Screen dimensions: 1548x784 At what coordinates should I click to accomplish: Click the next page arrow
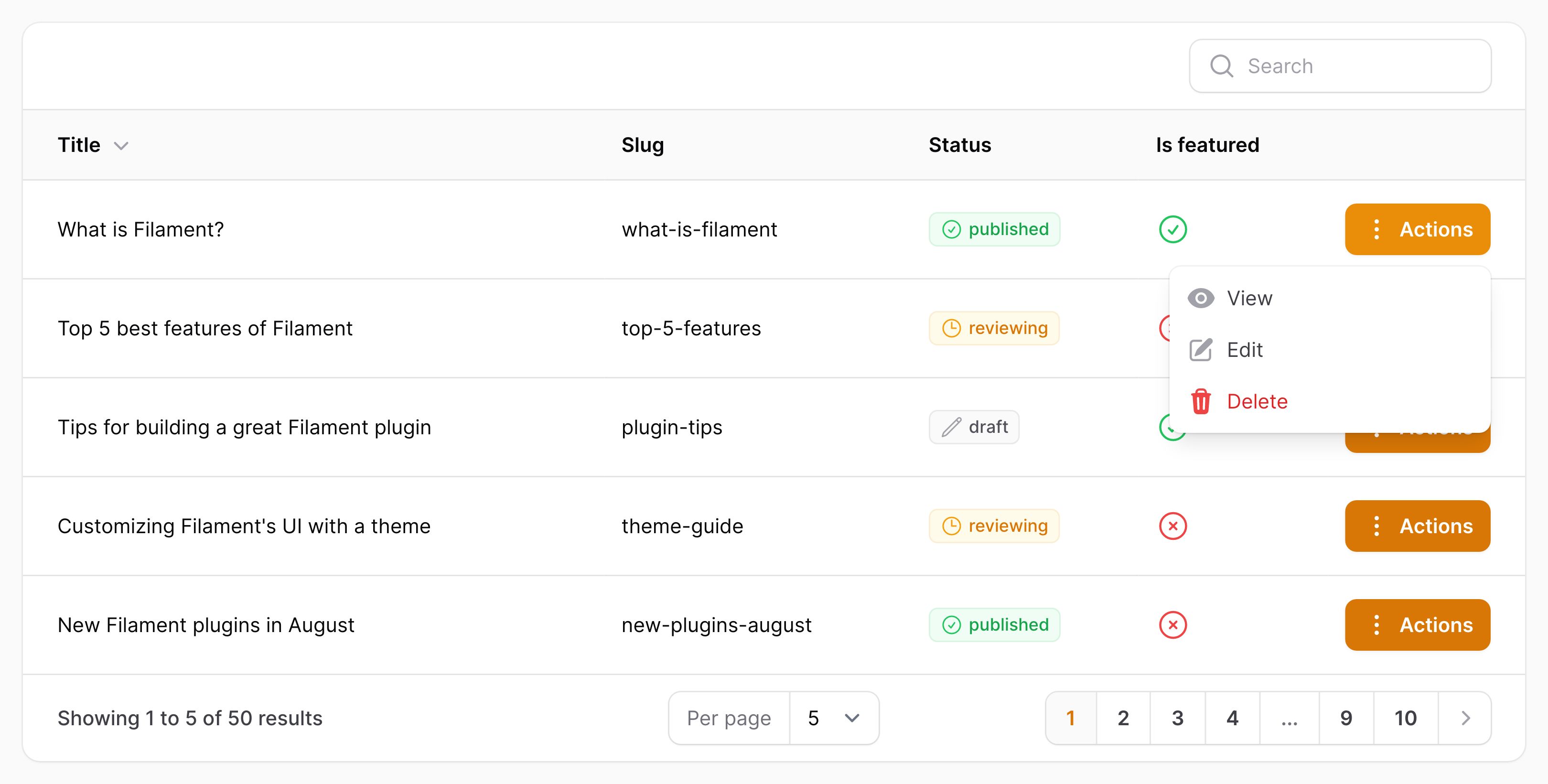[1465, 719]
